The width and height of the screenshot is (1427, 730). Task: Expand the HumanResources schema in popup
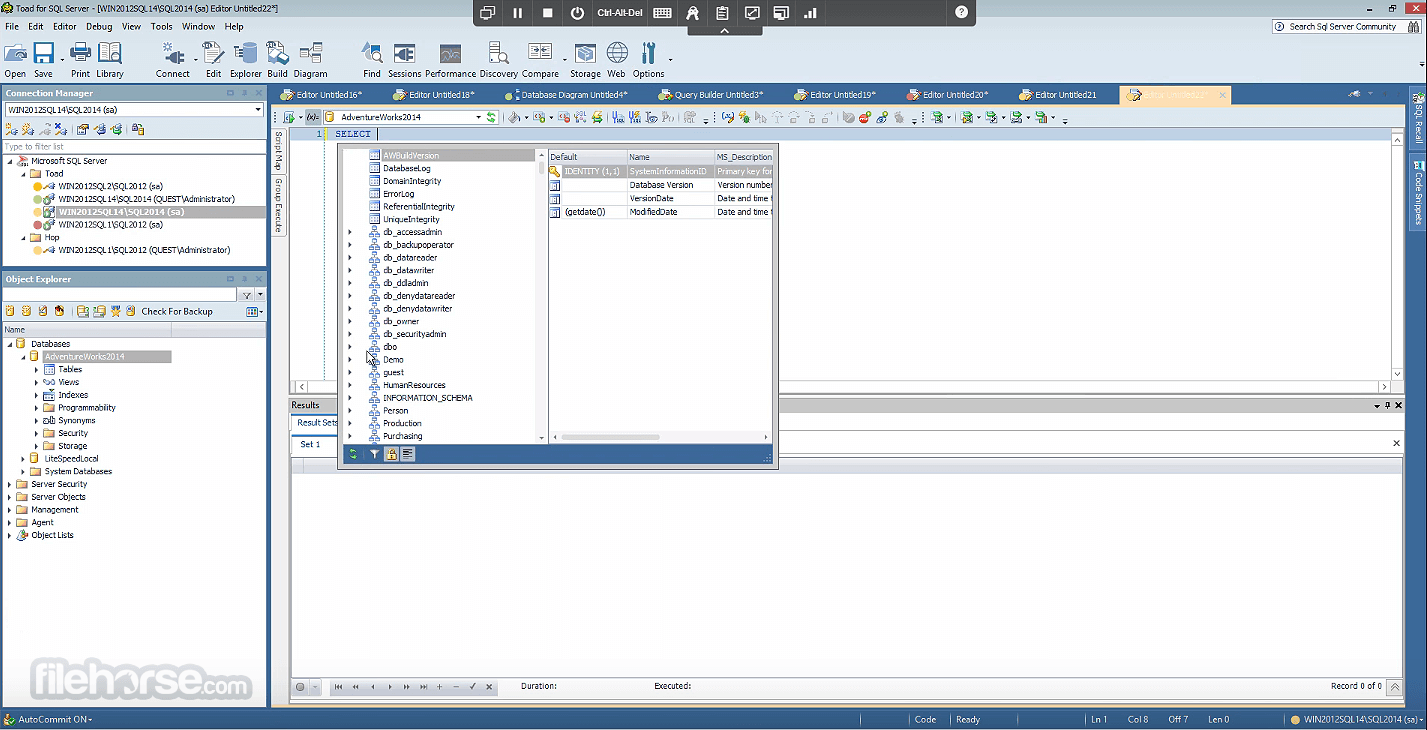tap(349, 385)
